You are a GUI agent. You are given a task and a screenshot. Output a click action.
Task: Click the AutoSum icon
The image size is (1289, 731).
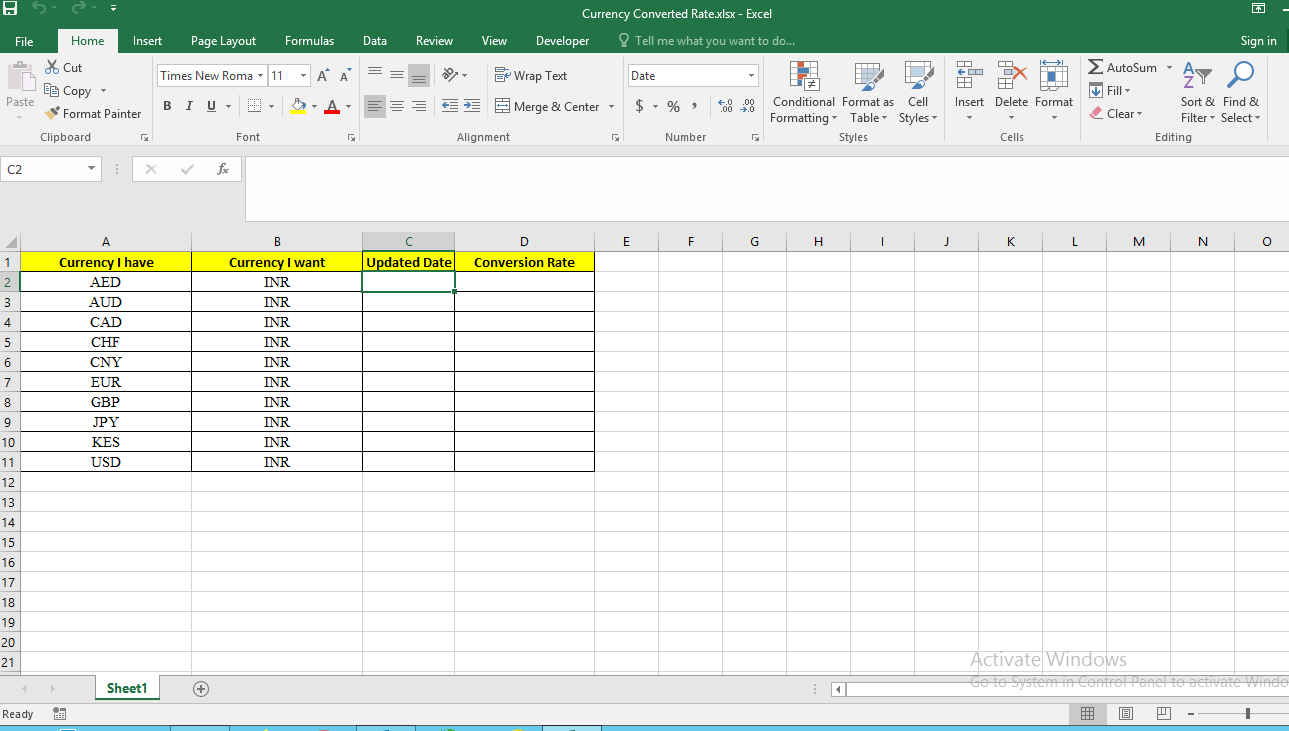point(1096,67)
